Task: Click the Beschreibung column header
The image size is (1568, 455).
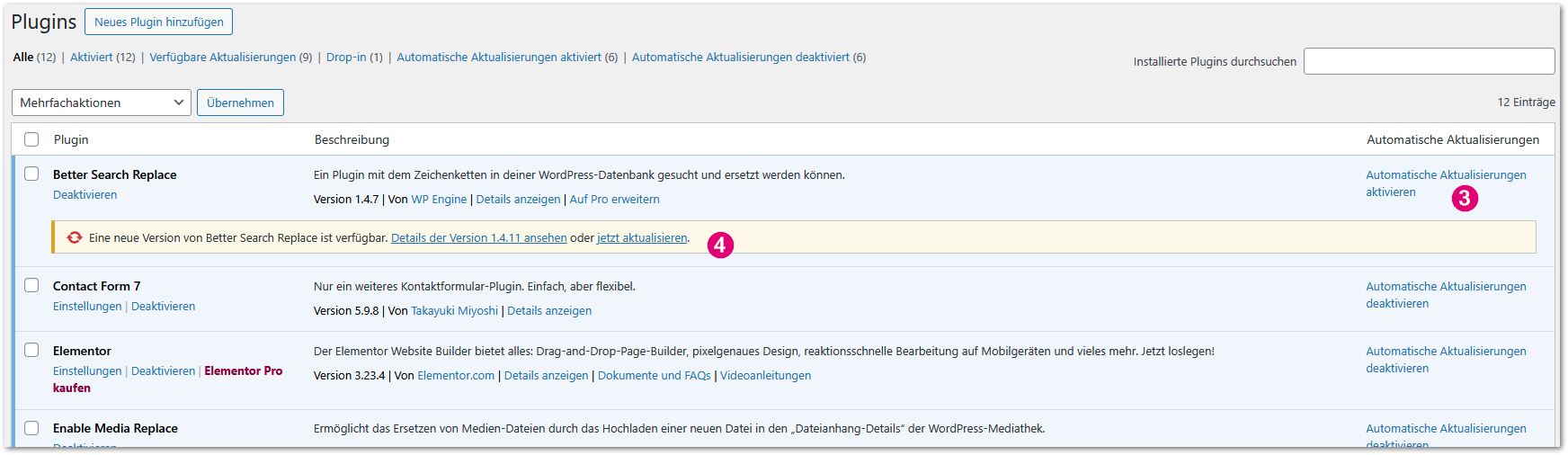Action: click(x=352, y=139)
